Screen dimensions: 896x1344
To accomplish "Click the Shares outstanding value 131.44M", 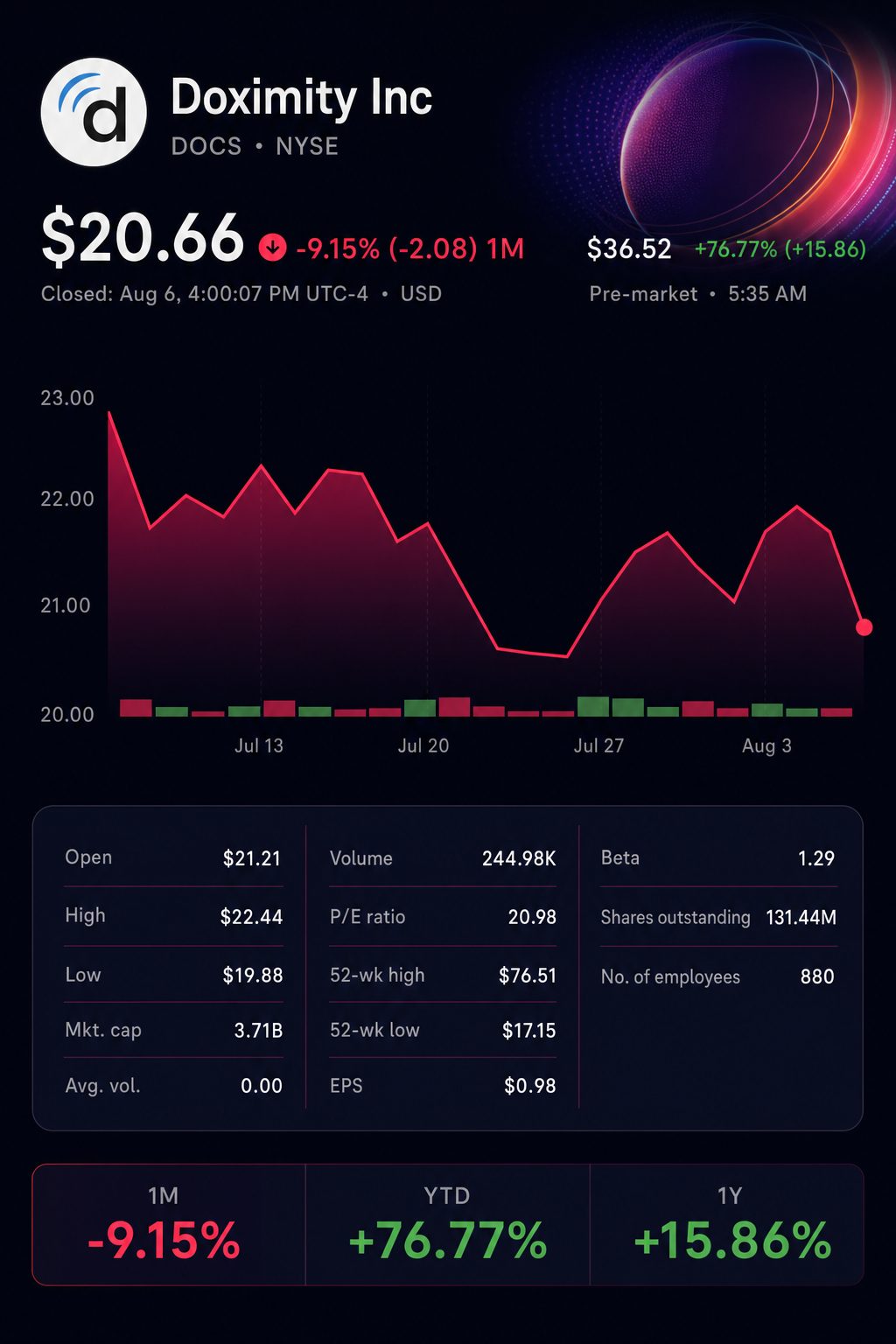I will 801,917.
